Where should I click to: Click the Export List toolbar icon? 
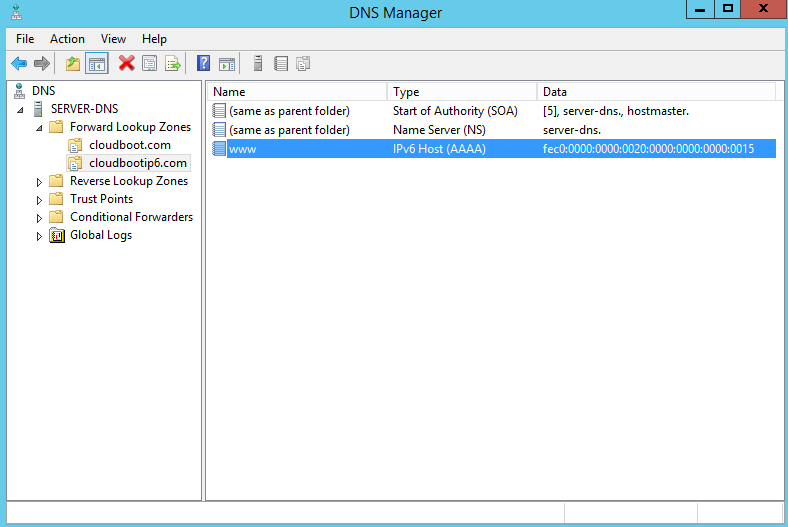173,64
